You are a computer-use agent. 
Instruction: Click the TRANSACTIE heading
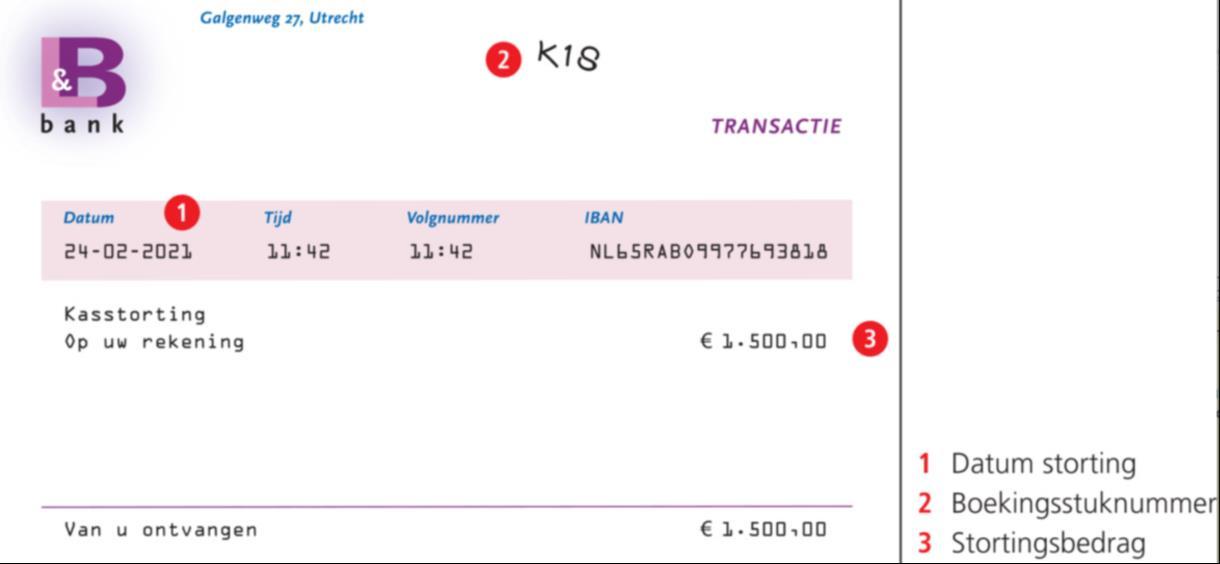point(776,127)
